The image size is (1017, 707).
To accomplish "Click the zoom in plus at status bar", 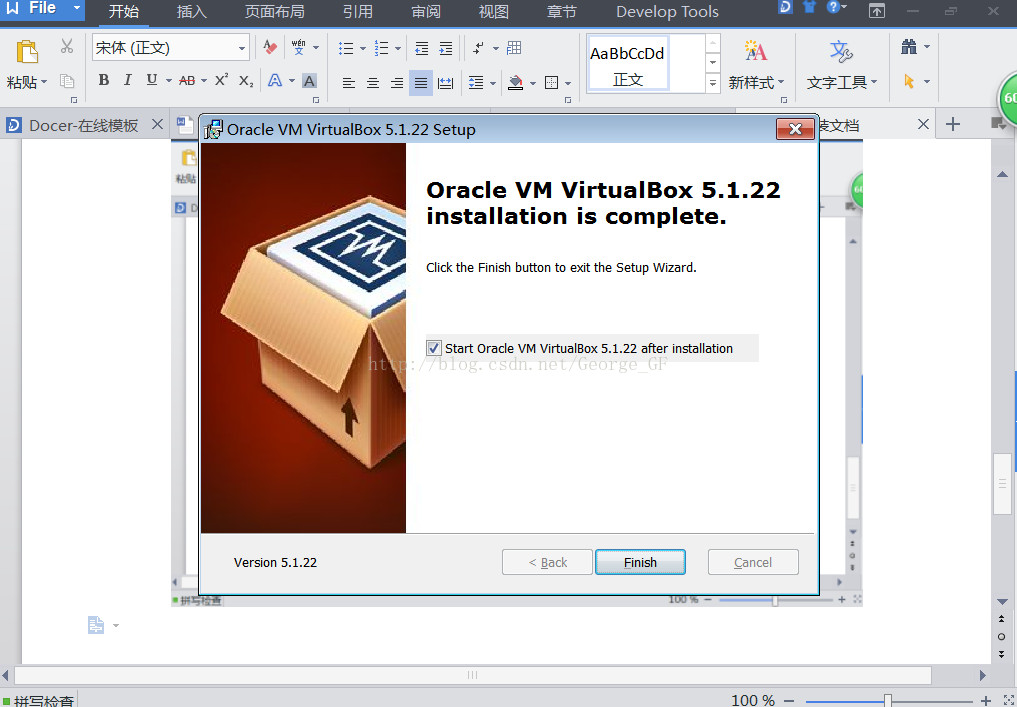I will (986, 701).
